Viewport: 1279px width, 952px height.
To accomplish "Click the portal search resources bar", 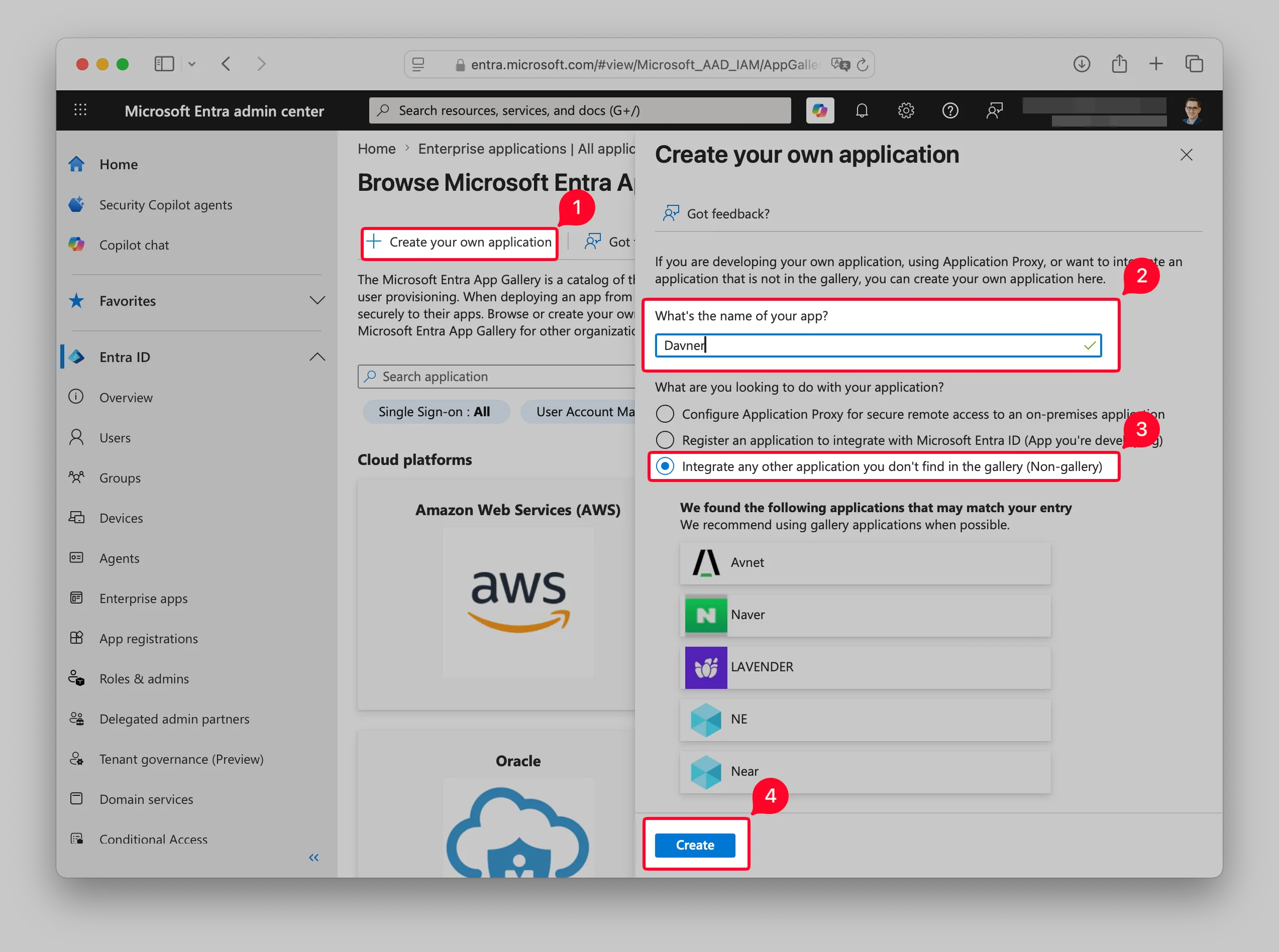I will (x=579, y=110).
